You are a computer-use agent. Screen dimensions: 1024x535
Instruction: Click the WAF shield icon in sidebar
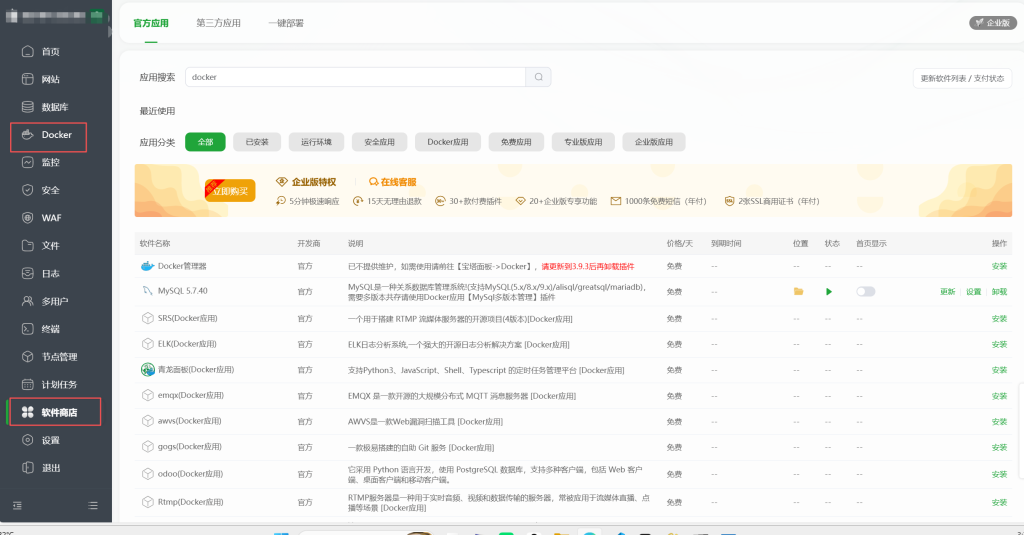pyautogui.click(x=28, y=217)
